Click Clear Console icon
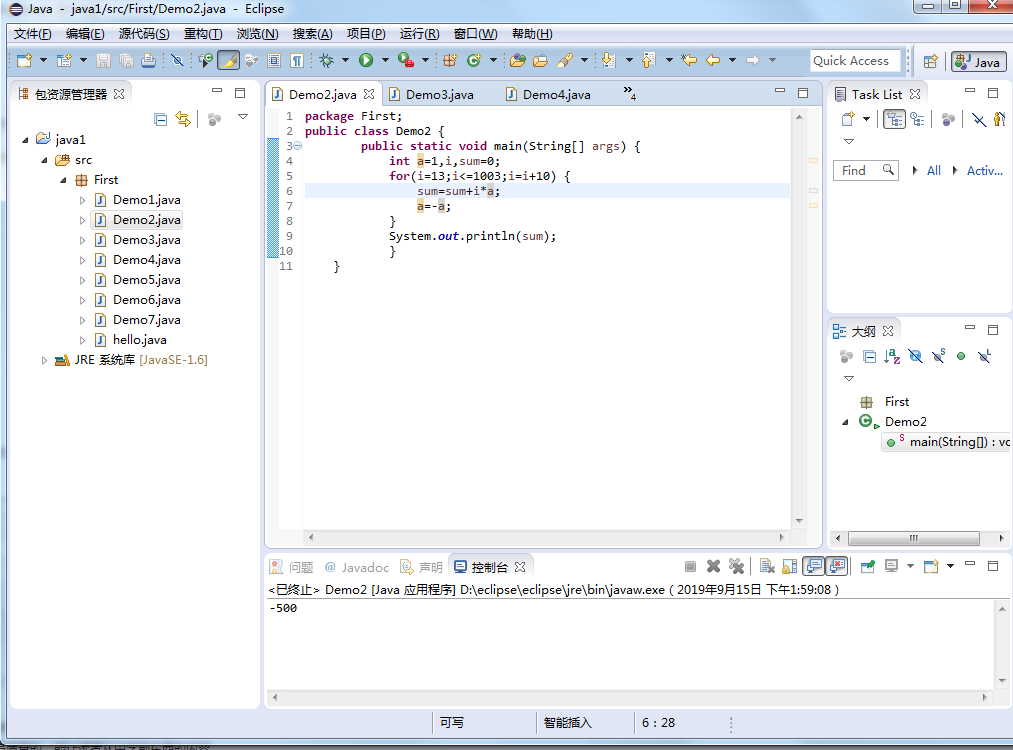Viewport: 1013px width, 750px height. click(767, 567)
